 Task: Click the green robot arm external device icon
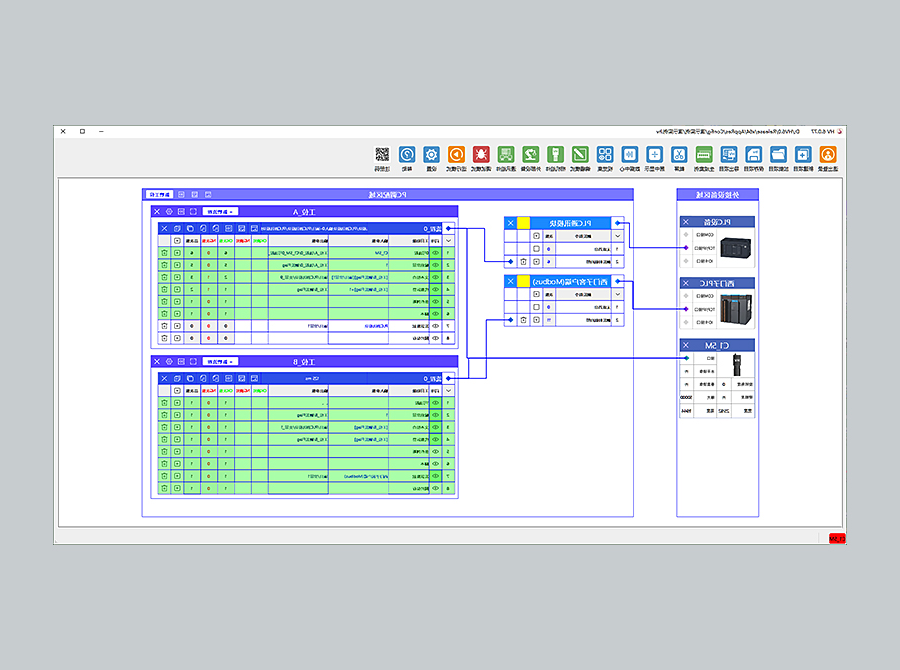tap(530, 154)
